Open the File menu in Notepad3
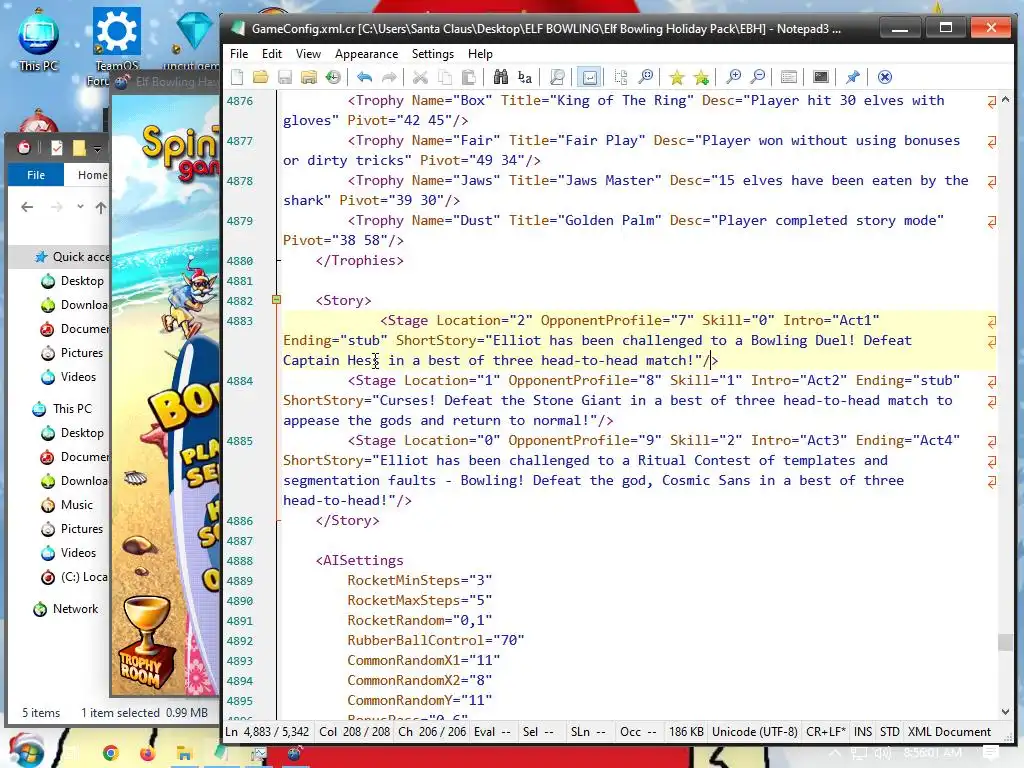Viewport: 1024px width, 768px height. (x=239, y=54)
